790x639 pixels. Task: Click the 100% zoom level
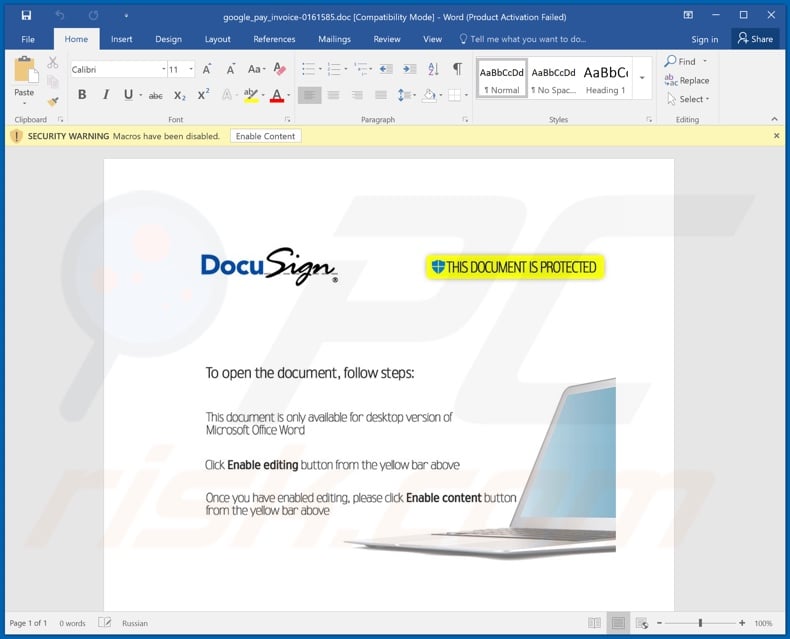pyautogui.click(x=763, y=623)
